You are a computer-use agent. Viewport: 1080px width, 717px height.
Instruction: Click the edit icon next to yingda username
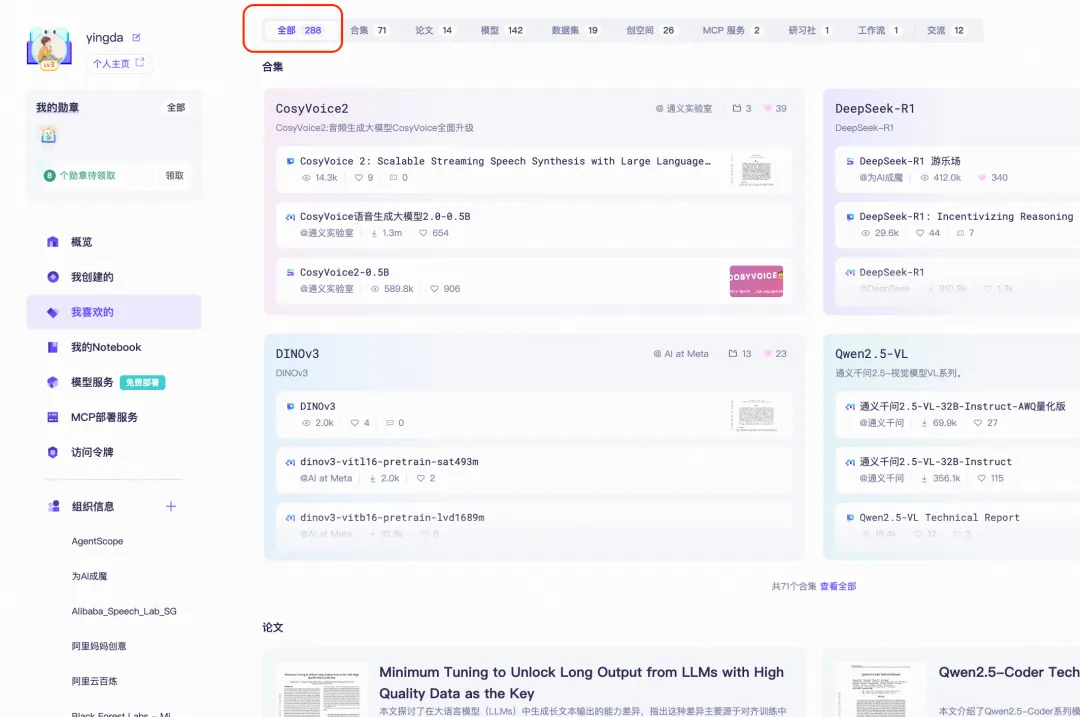[x=136, y=37]
